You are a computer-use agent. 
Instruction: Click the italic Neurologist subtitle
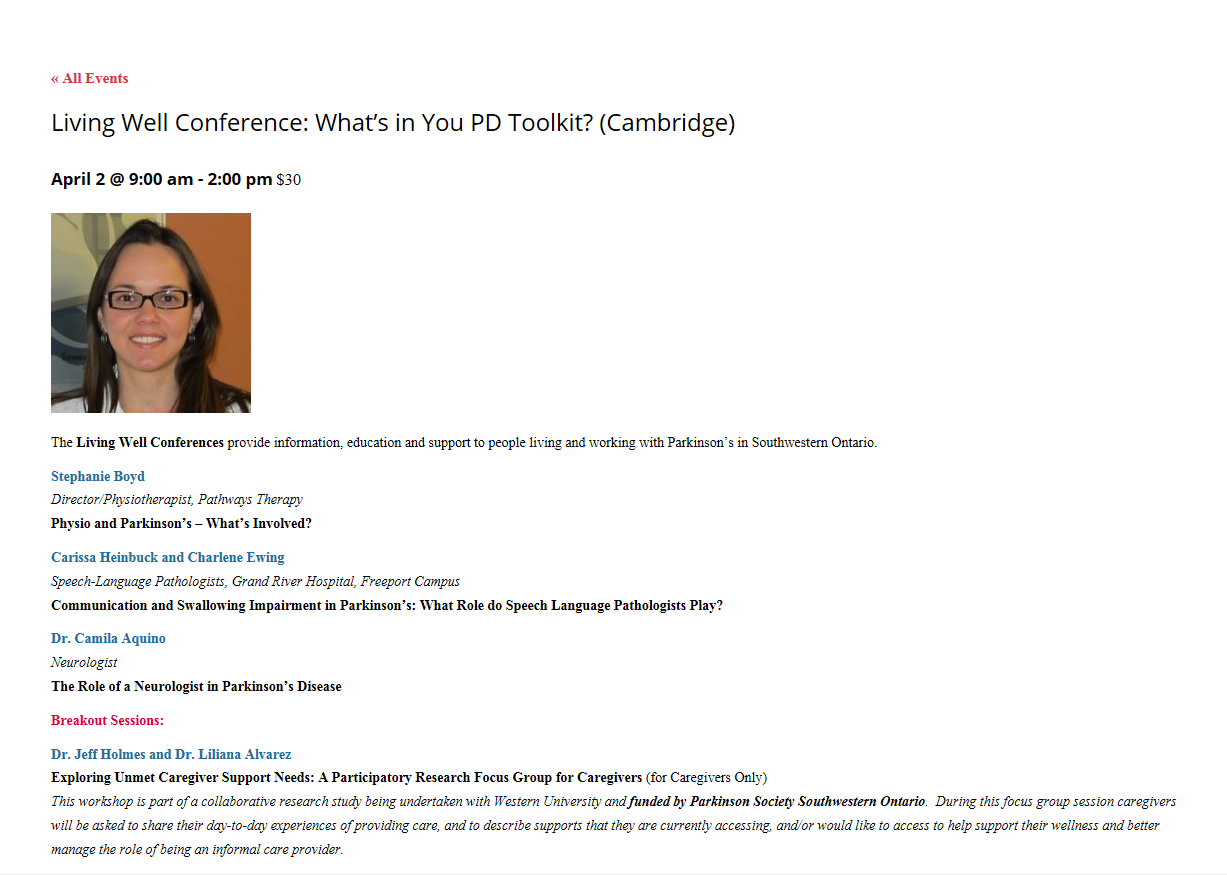pyautogui.click(x=84, y=662)
